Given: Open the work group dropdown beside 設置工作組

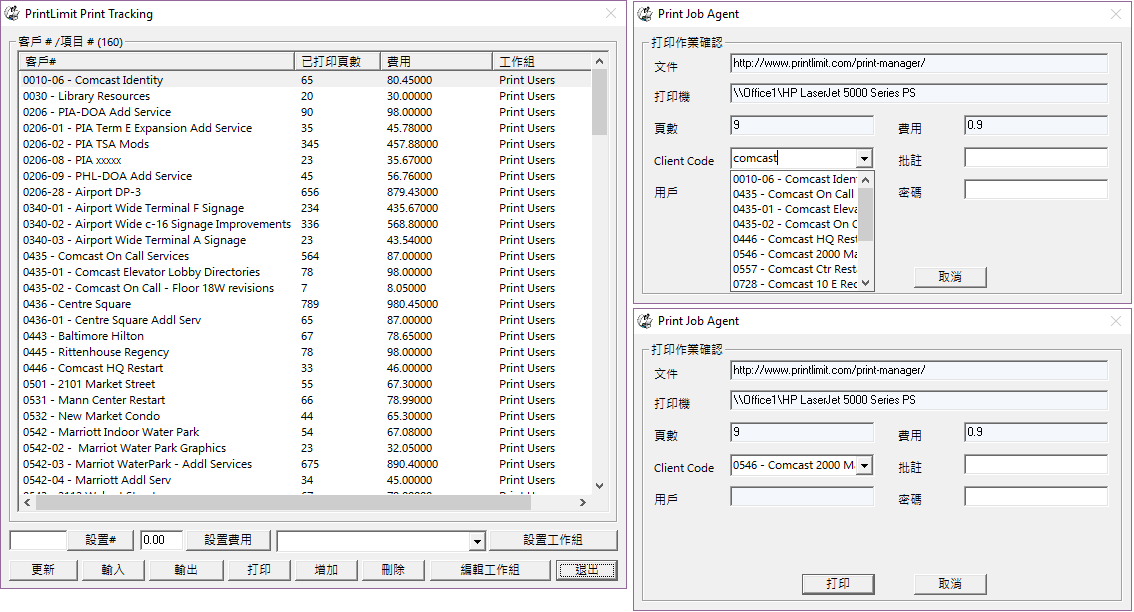Looking at the screenshot, I should point(477,540).
